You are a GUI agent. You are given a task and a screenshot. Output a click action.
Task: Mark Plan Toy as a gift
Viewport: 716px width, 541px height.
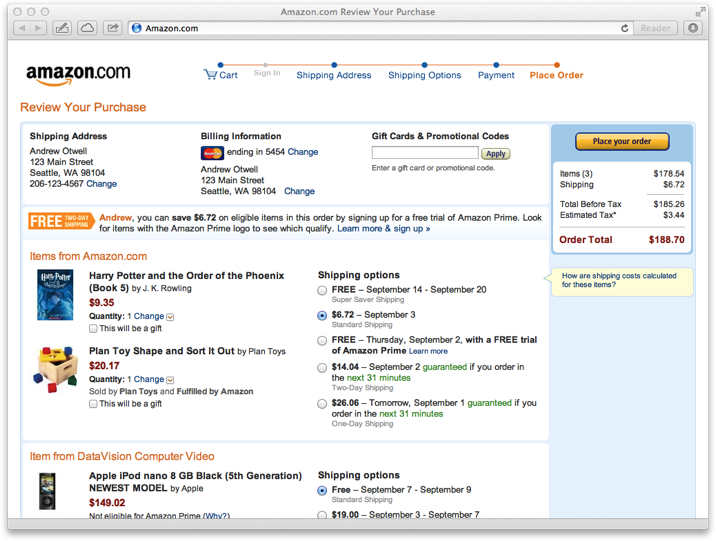pyautogui.click(x=93, y=404)
